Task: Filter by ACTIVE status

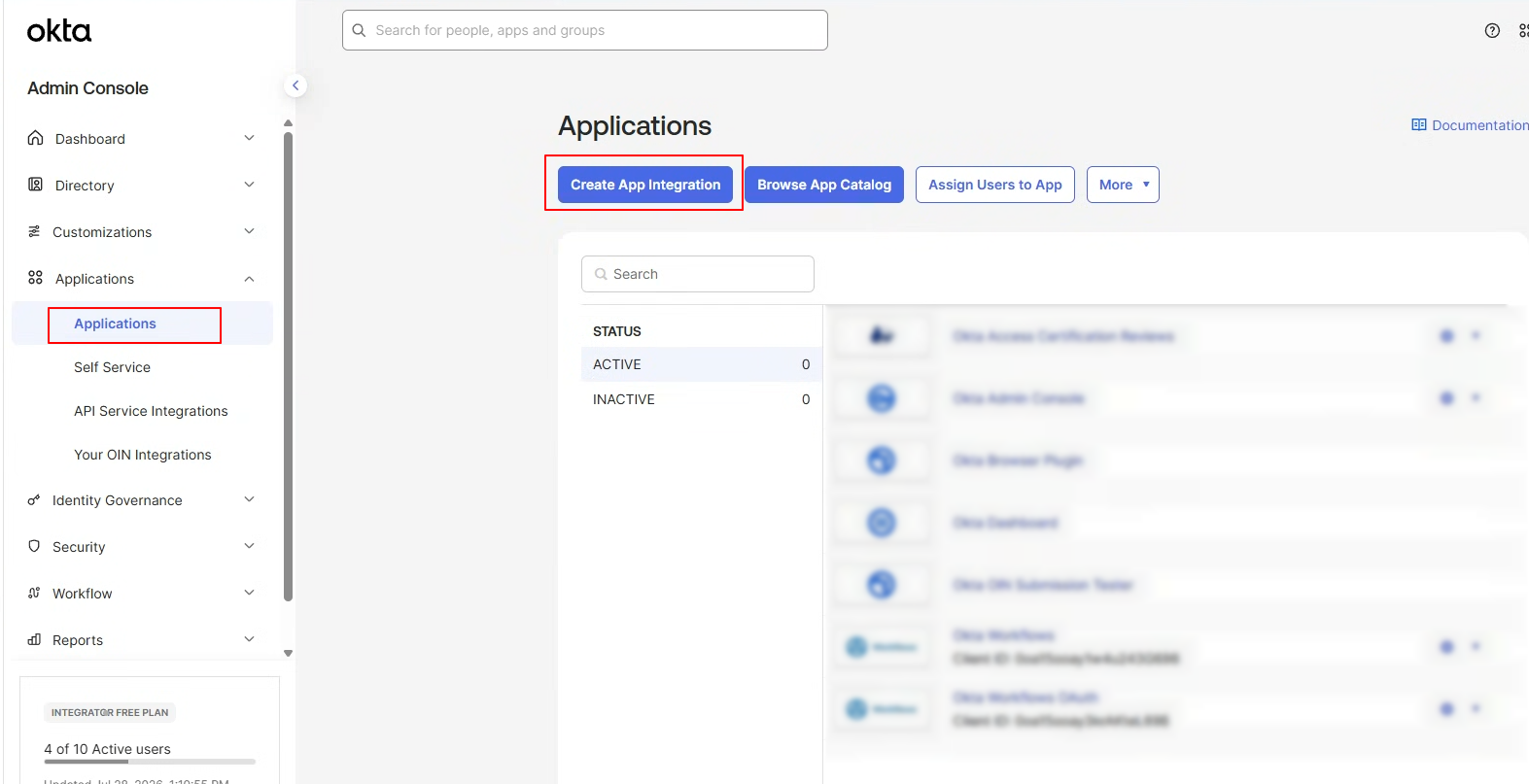Action: (702, 364)
